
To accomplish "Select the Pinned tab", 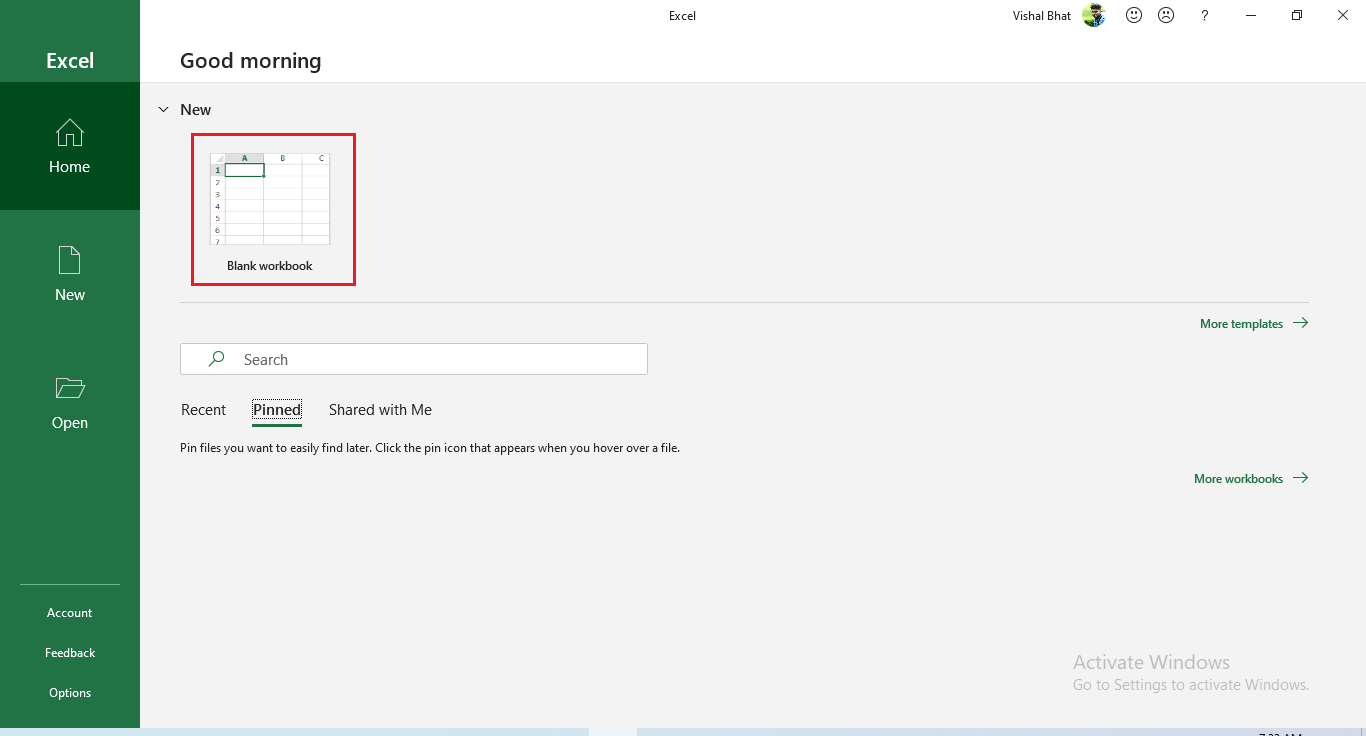I will [277, 409].
